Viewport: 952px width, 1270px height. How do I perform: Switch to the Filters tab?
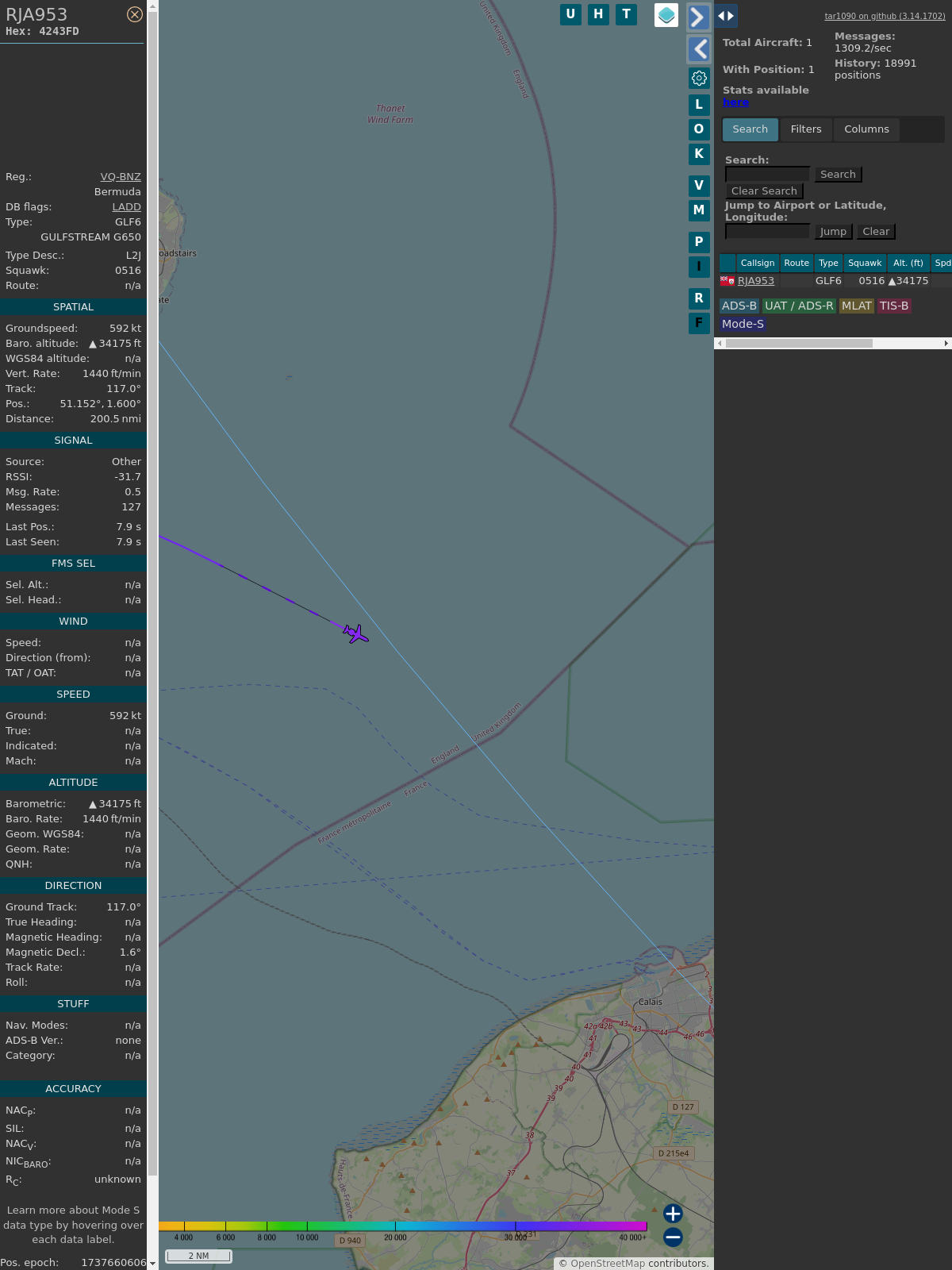point(806,129)
